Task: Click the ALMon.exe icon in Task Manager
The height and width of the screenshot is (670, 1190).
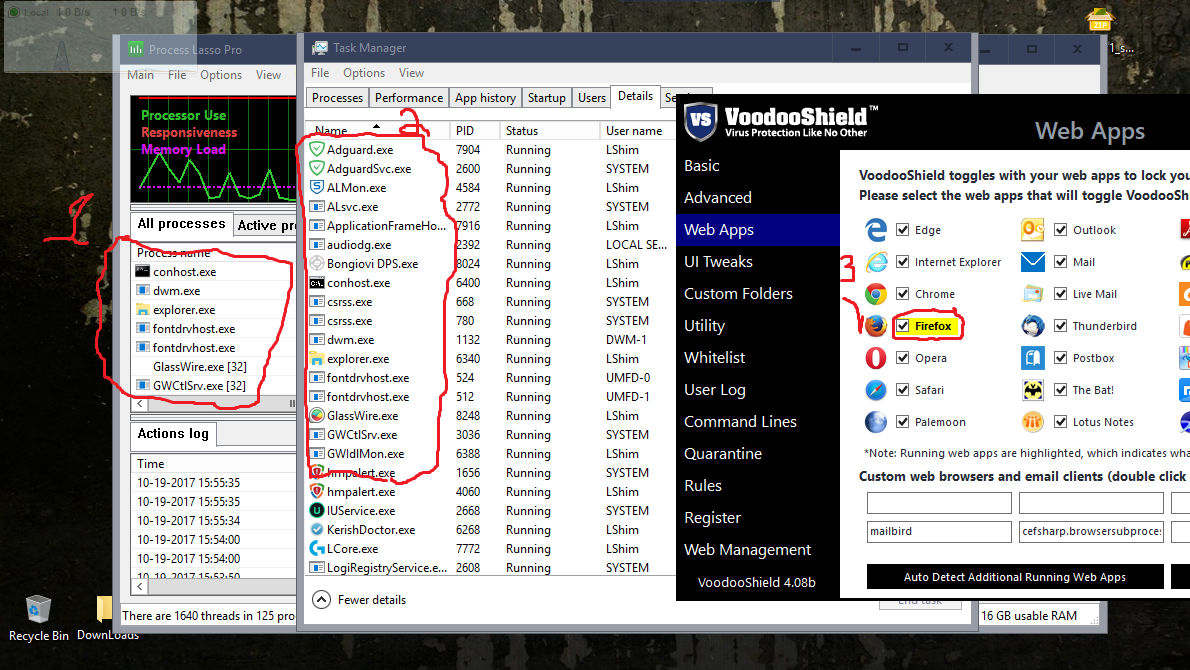Action: point(317,187)
